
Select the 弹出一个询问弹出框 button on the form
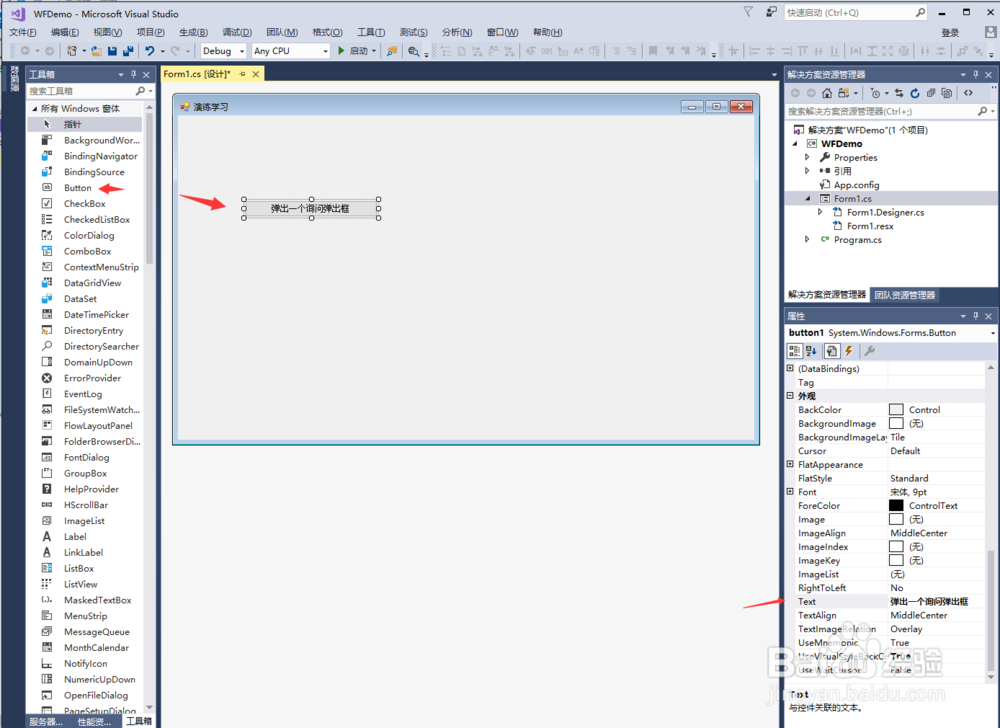[x=311, y=208]
